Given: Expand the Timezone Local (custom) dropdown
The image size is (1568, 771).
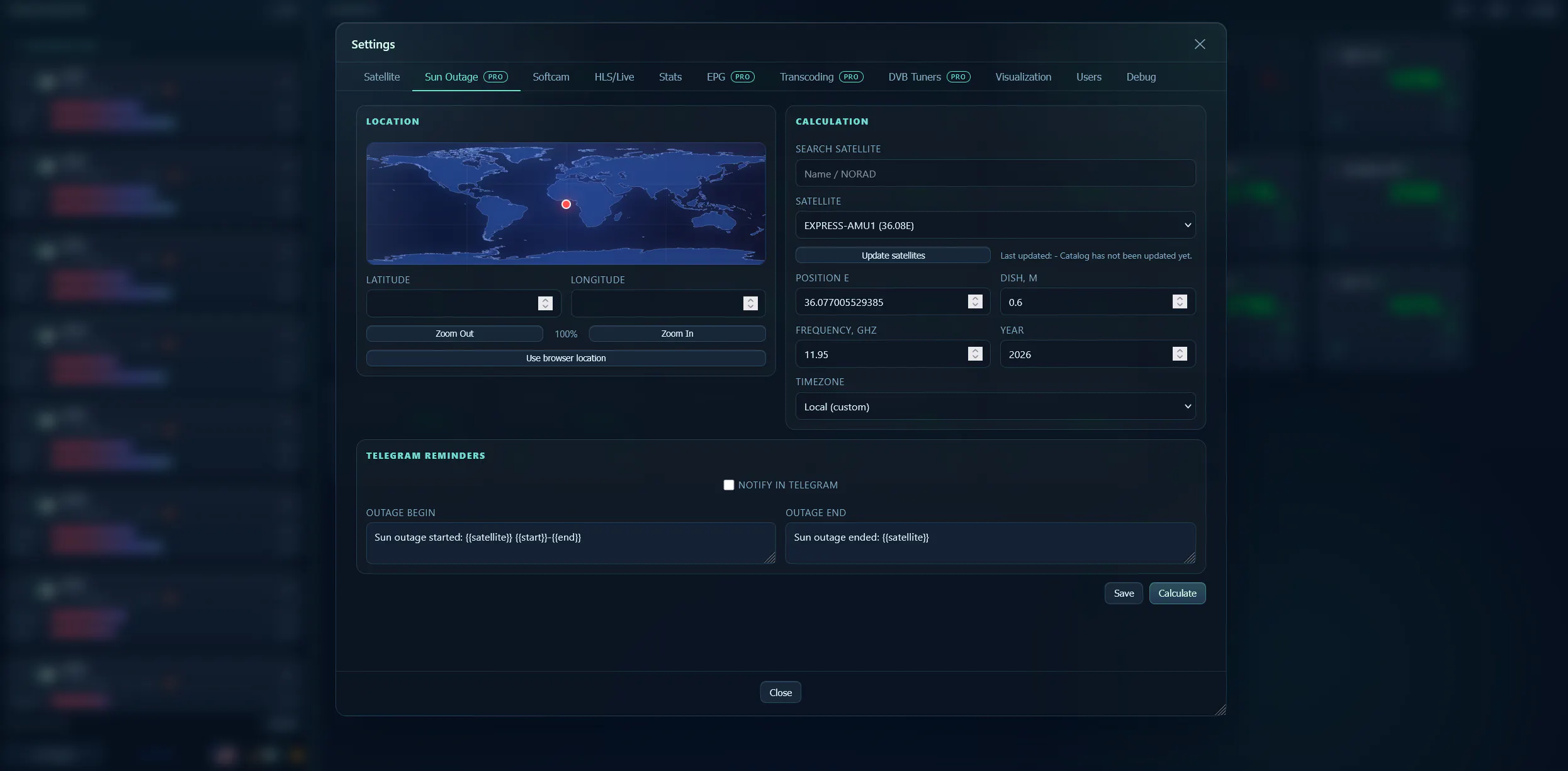Looking at the screenshot, I should click(x=995, y=407).
